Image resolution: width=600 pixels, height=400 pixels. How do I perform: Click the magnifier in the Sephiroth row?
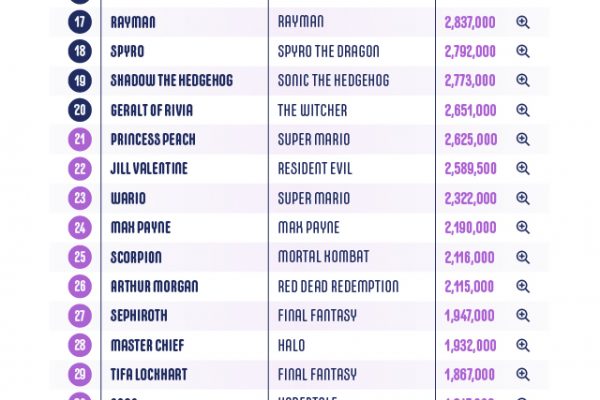pos(523,315)
